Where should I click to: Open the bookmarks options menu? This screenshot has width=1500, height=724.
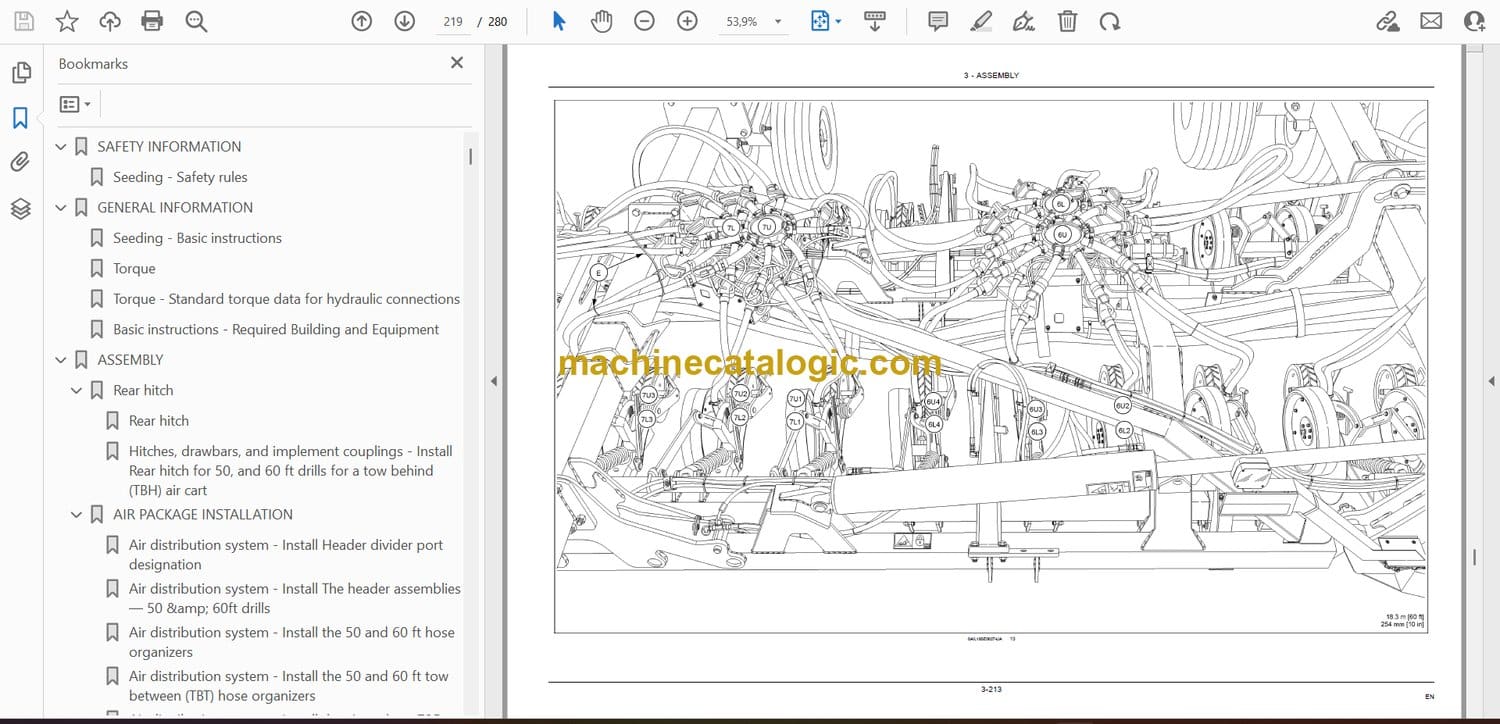click(x=75, y=104)
